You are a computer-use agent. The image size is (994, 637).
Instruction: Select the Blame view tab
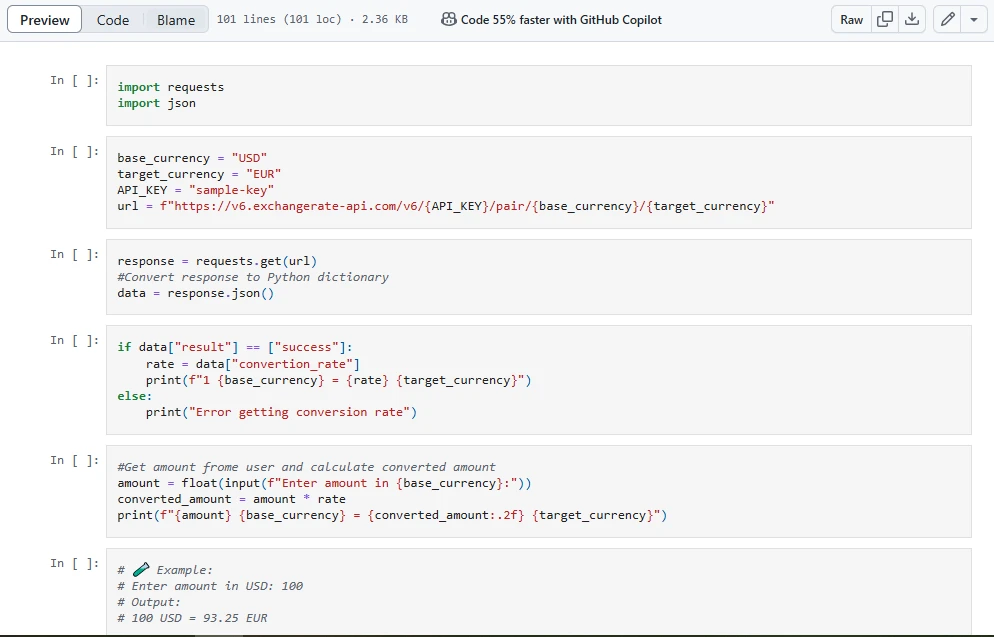point(176,20)
